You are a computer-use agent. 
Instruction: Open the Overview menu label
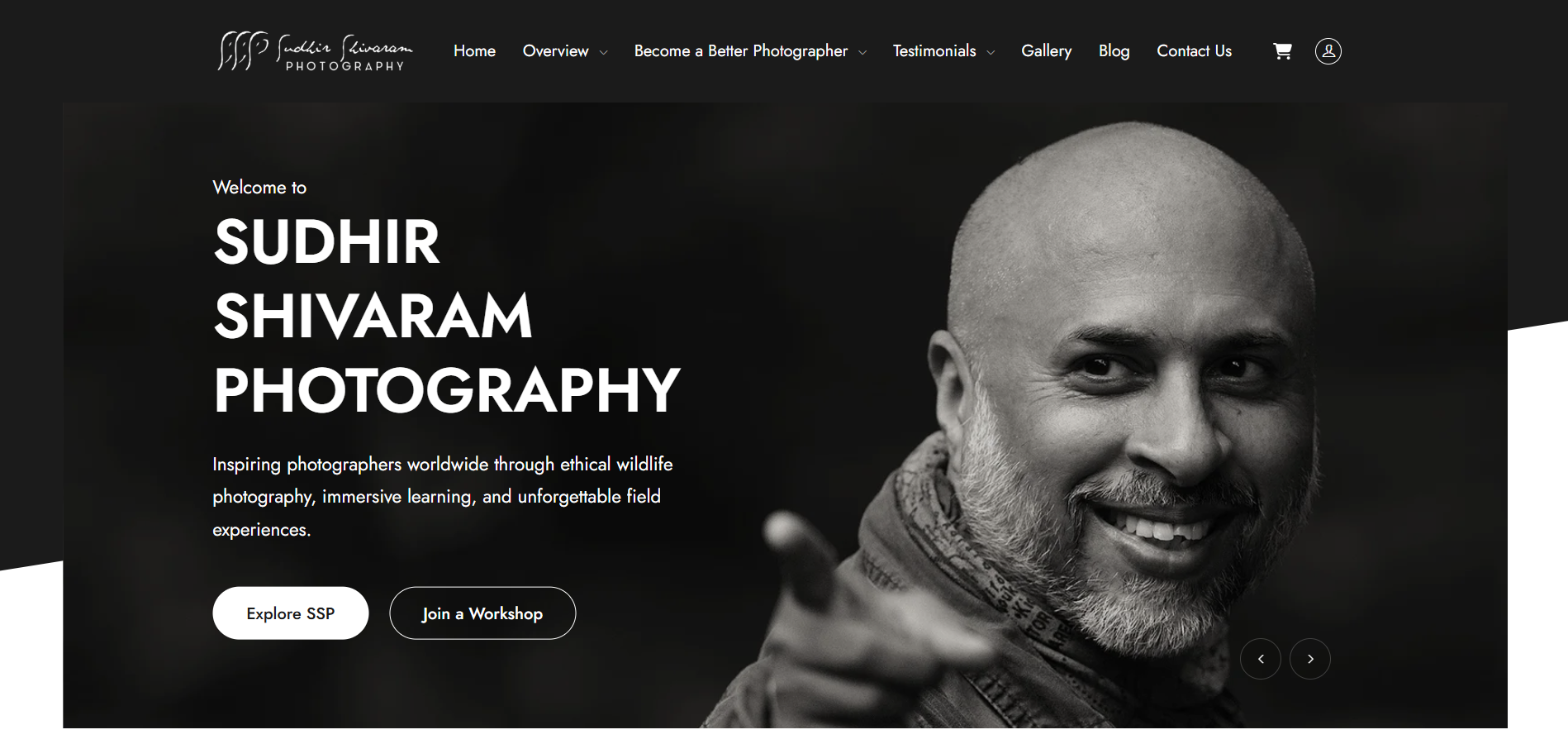click(x=555, y=51)
